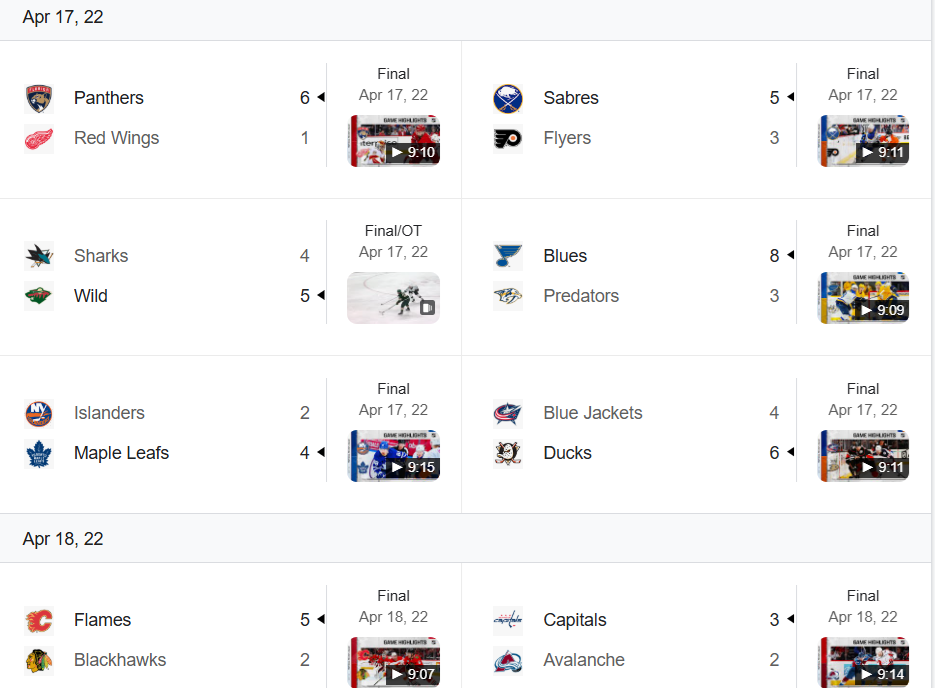935x692 pixels.
Task: Play Islanders vs Maple Leafs highlights
Action: point(394,456)
